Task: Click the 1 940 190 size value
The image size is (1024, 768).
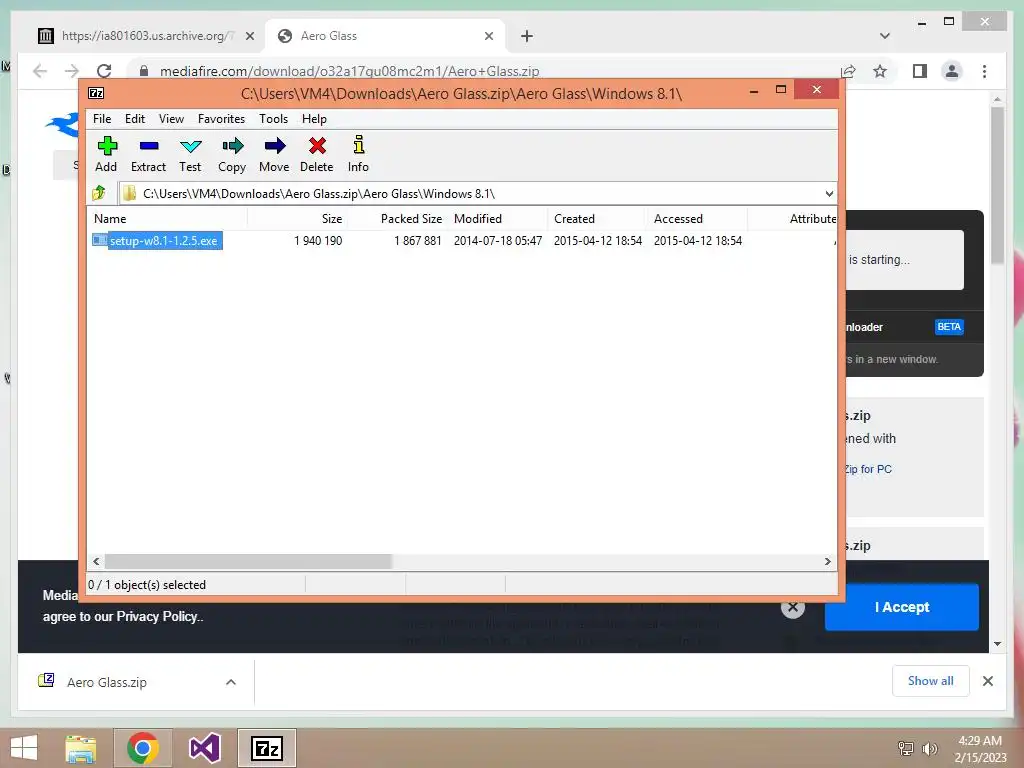Action: click(x=318, y=240)
